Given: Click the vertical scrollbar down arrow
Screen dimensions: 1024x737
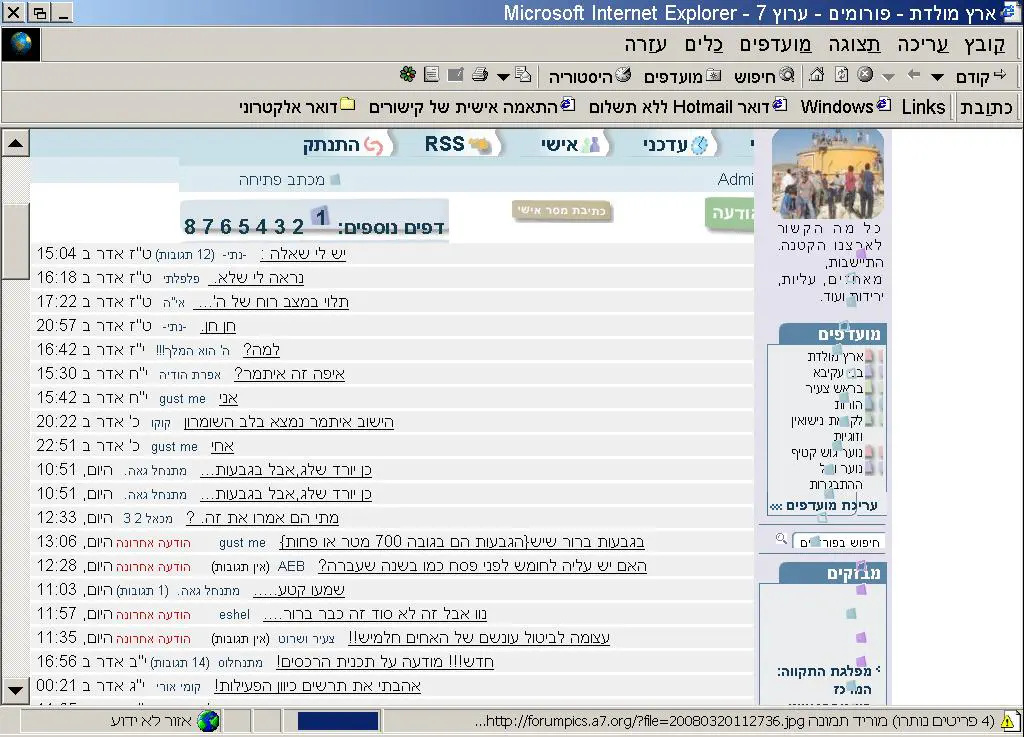Looking at the screenshot, I should [15, 690].
